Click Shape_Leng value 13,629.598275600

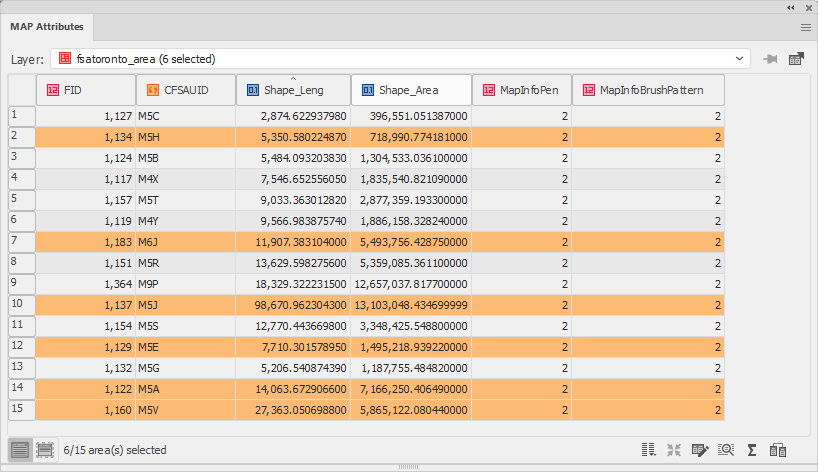[x=293, y=263]
